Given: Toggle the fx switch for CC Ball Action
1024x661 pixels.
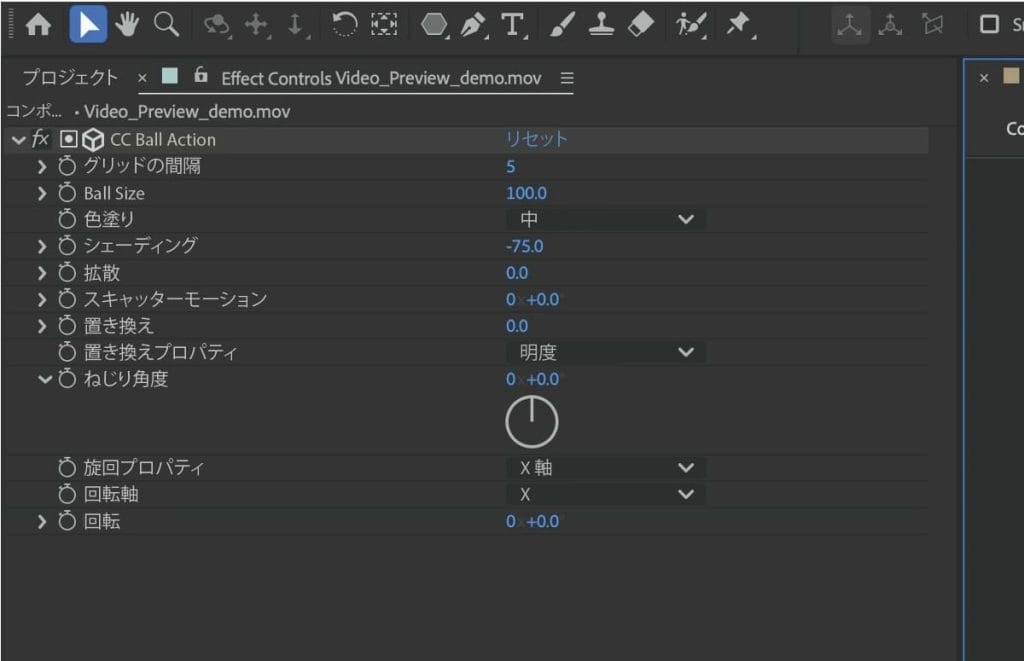Looking at the screenshot, I should [x=41, y=140].
